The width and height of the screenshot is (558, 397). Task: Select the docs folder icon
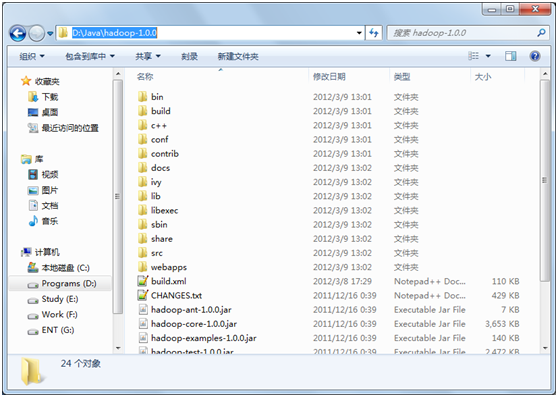(142, 168)
